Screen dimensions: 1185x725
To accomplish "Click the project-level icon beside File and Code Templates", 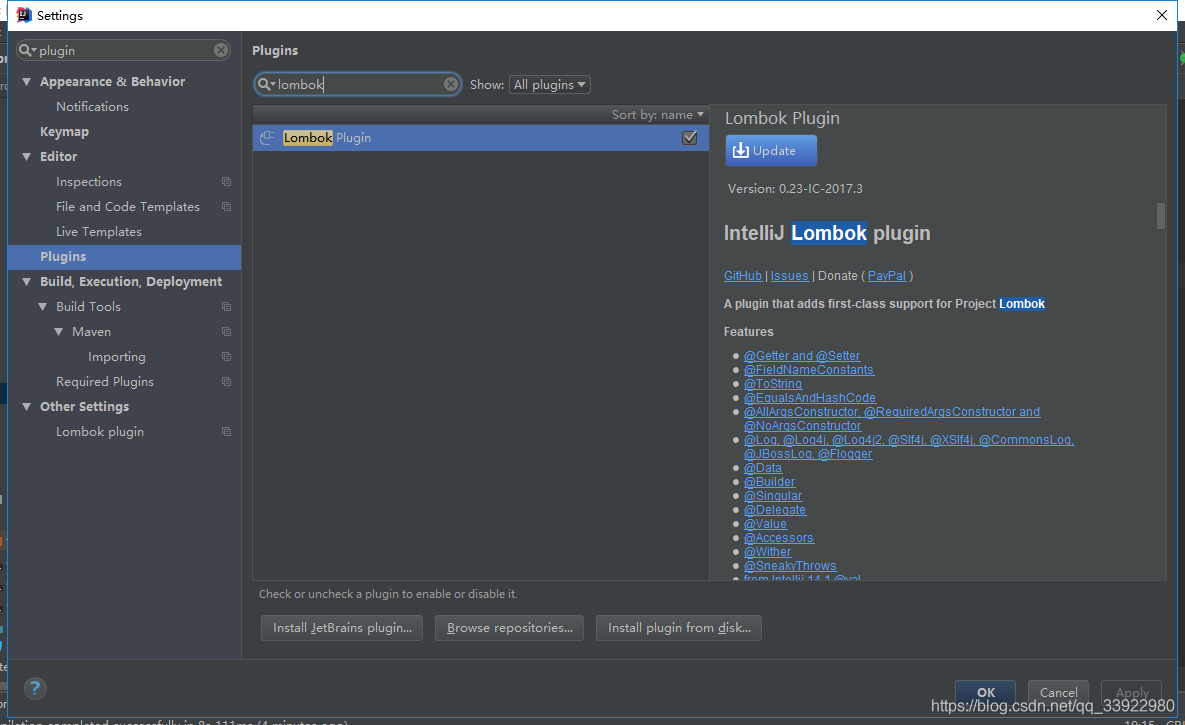I will (226, 206).
